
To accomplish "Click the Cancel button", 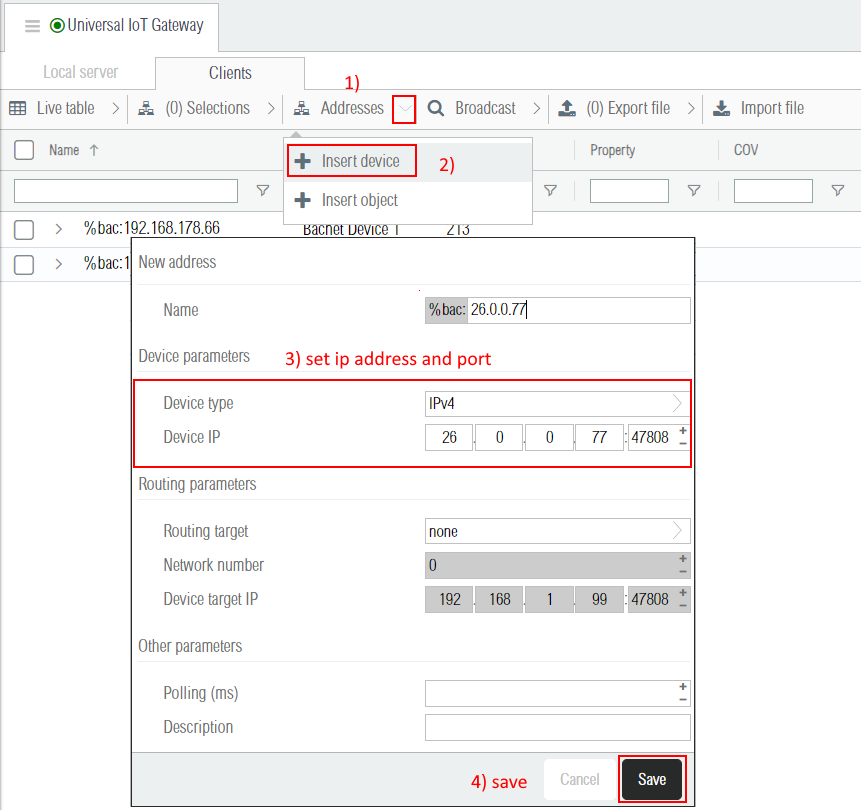I will (x=579, y=779).
